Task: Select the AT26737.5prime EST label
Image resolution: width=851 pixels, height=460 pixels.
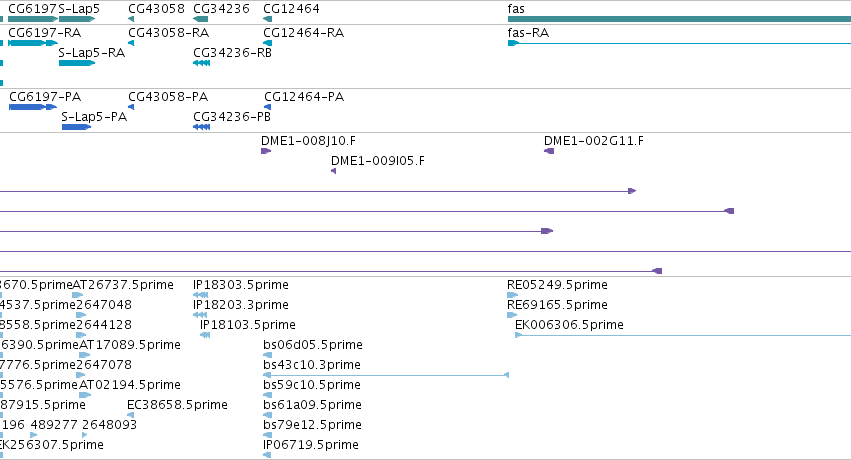Action: tap(123, 285)
